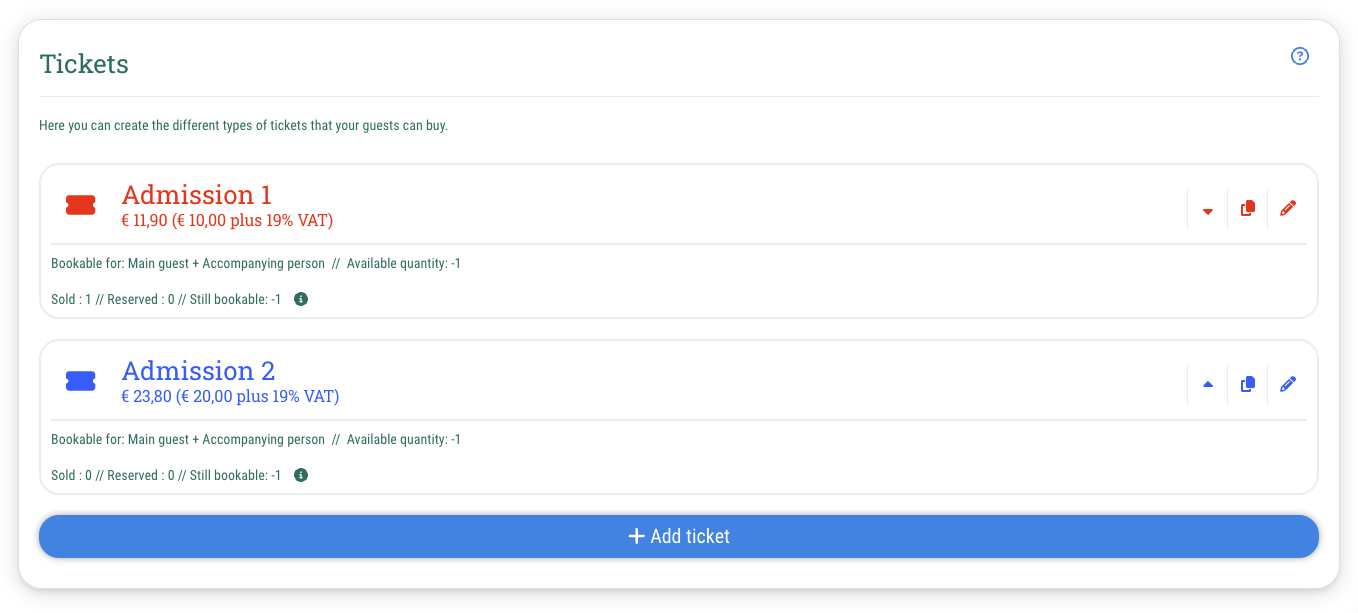This screenshot has height=613, width=1358.
Task: Duplicate the Admission 2 ticket
Action: [1247, 385]
